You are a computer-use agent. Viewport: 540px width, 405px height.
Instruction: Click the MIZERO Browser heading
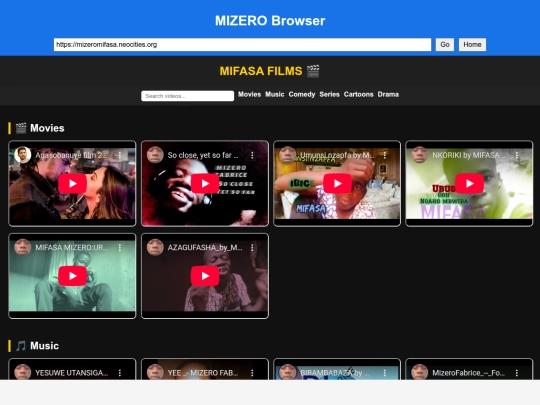[x=270, y=21]
